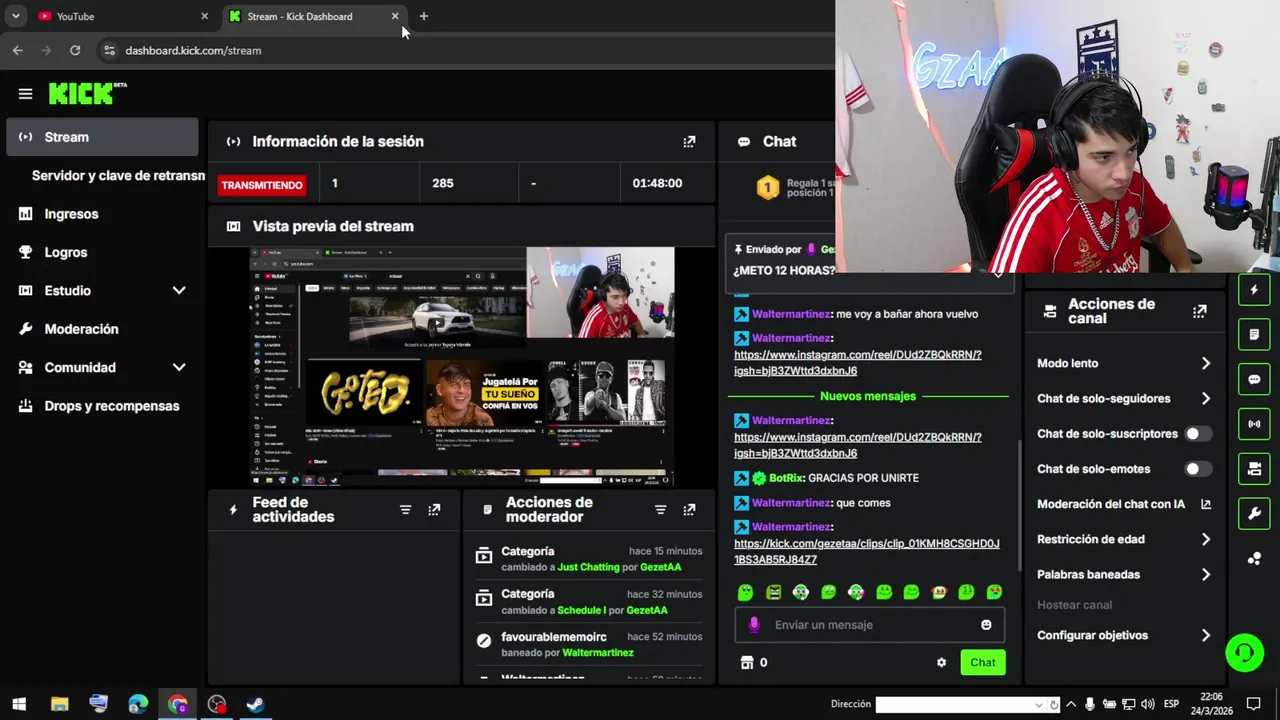Send message with green Chat button
Viewport: 1280px width, 720px height.
tap(983, 663)
